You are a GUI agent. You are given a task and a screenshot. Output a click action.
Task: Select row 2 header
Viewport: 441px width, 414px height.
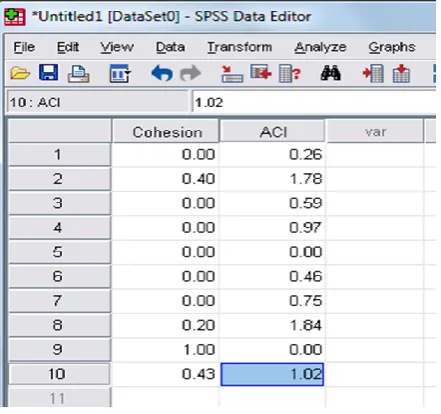pyautogui.click(x=60, y=179)
